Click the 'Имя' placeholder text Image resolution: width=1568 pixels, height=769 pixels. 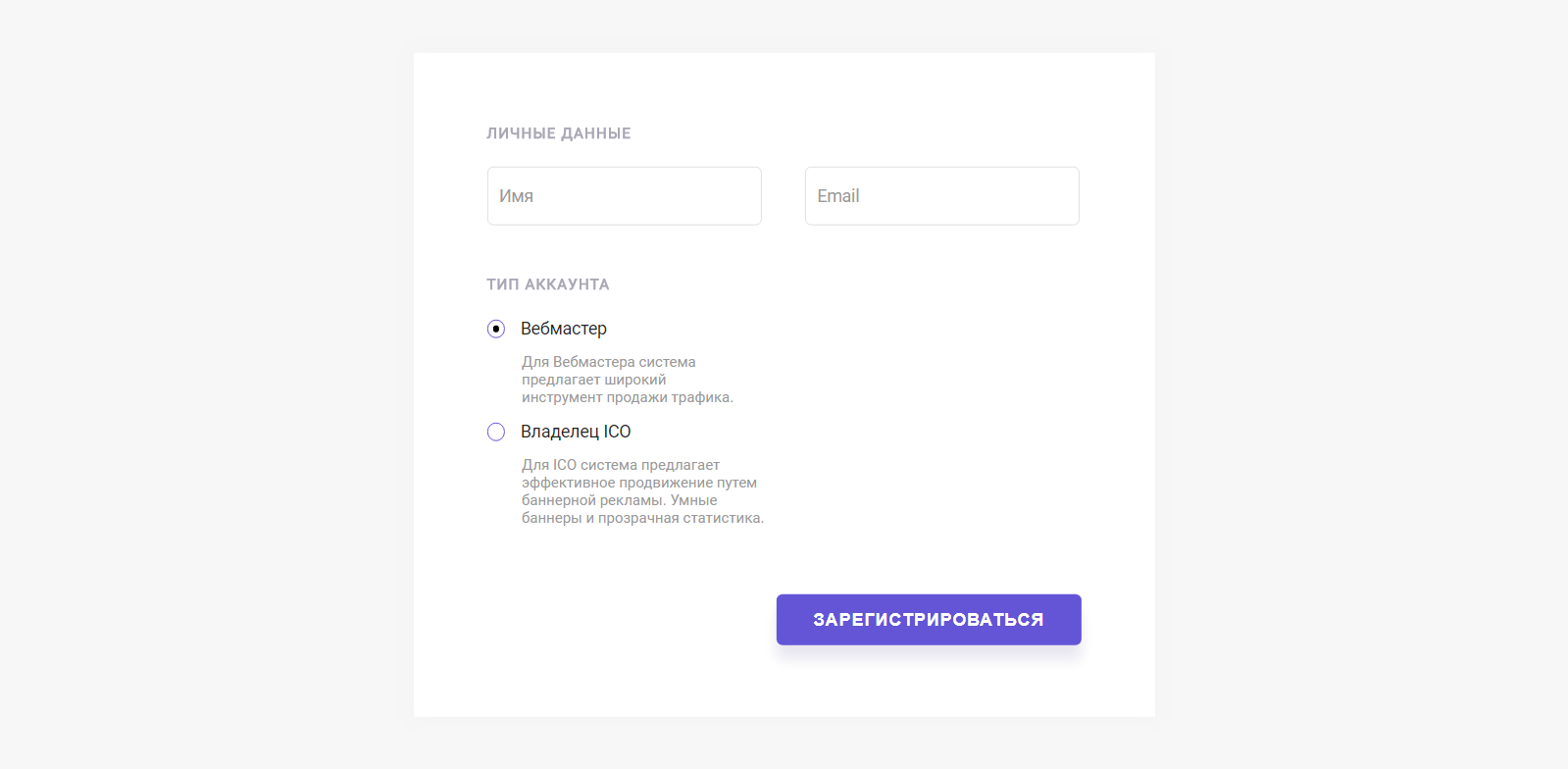516,196
